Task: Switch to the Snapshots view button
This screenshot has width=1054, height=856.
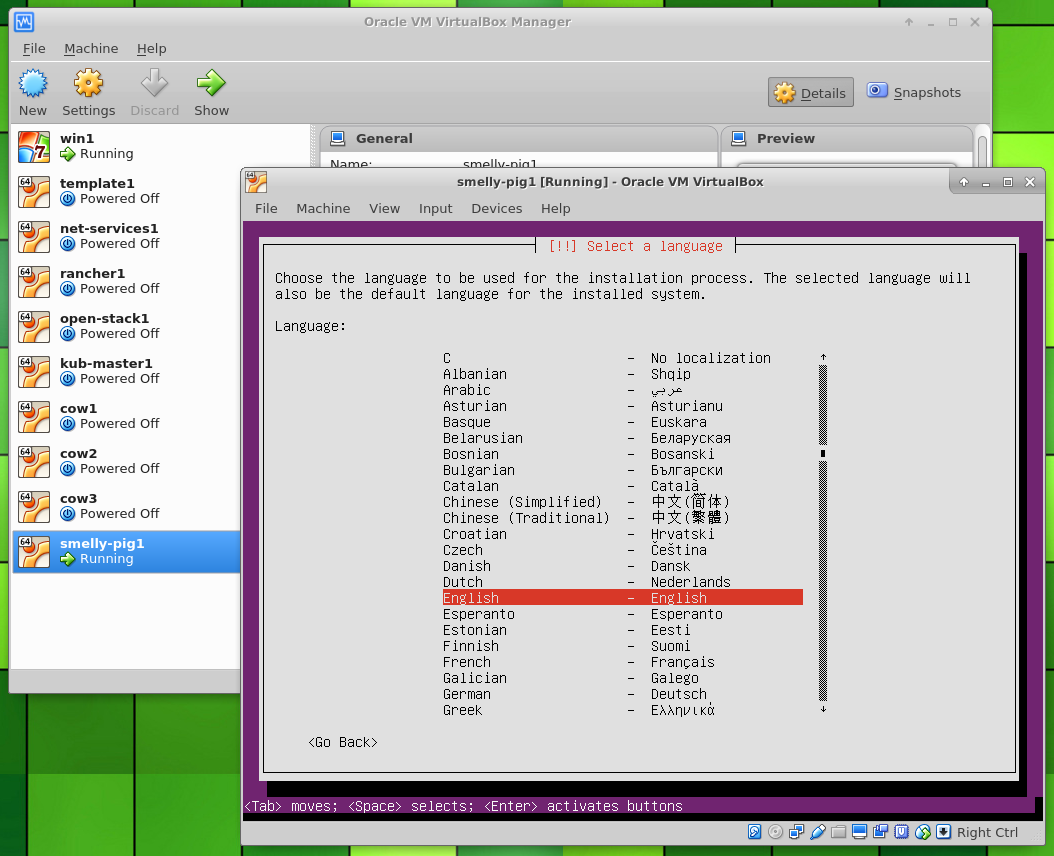Action: (x=914, y=92)
